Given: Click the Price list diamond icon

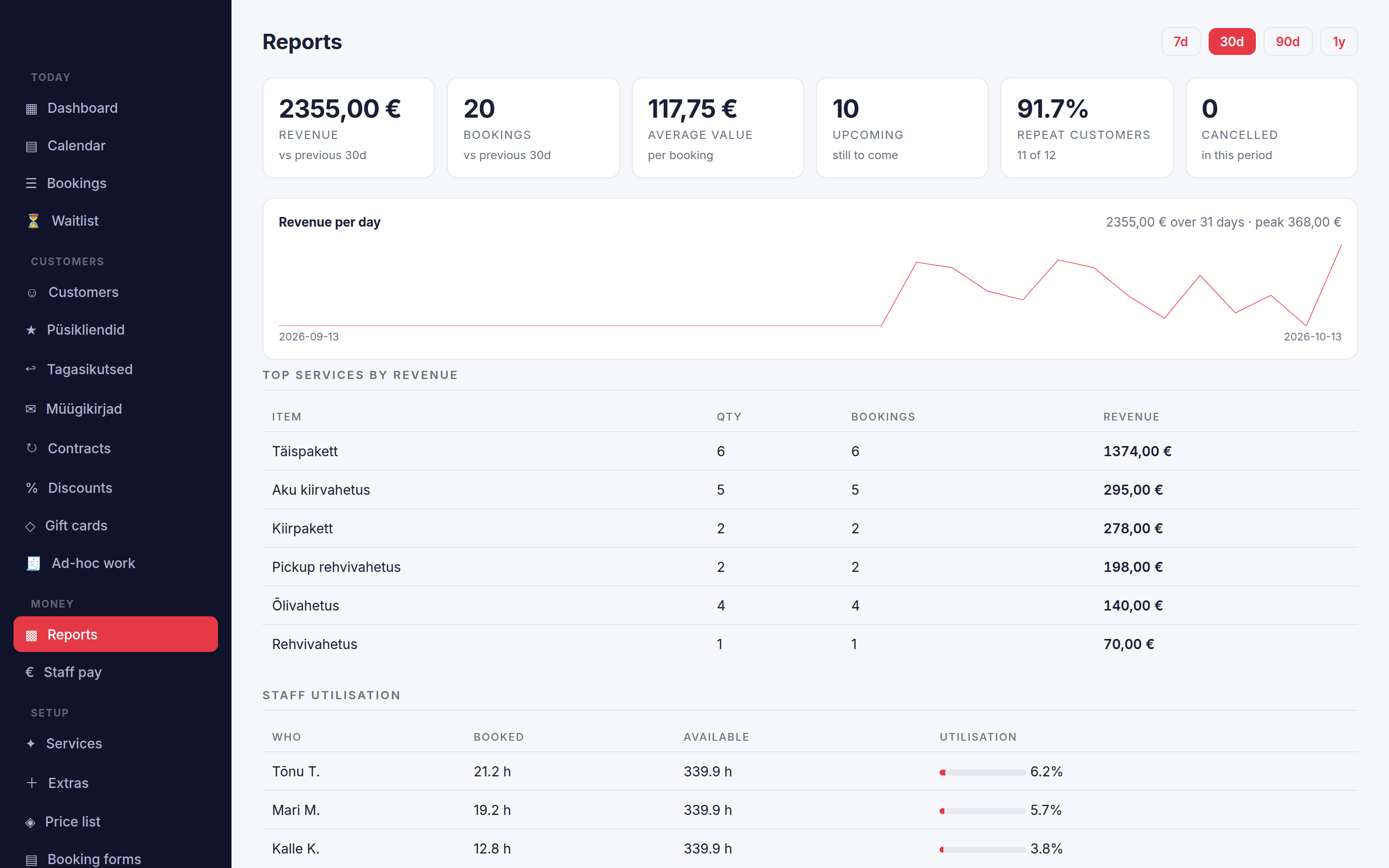Looking at the screenshot, I should 30,822.
